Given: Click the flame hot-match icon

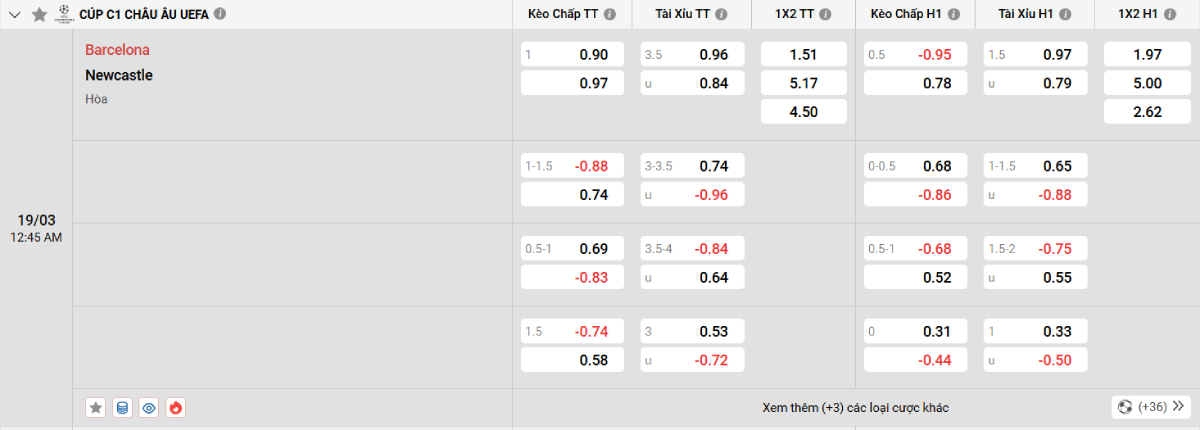Looking at the screenshot, I should click(x=176, y=407).
